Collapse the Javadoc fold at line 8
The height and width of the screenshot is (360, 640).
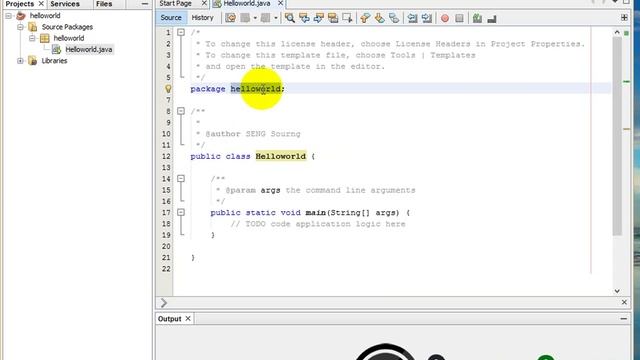[x=181, y=111]
